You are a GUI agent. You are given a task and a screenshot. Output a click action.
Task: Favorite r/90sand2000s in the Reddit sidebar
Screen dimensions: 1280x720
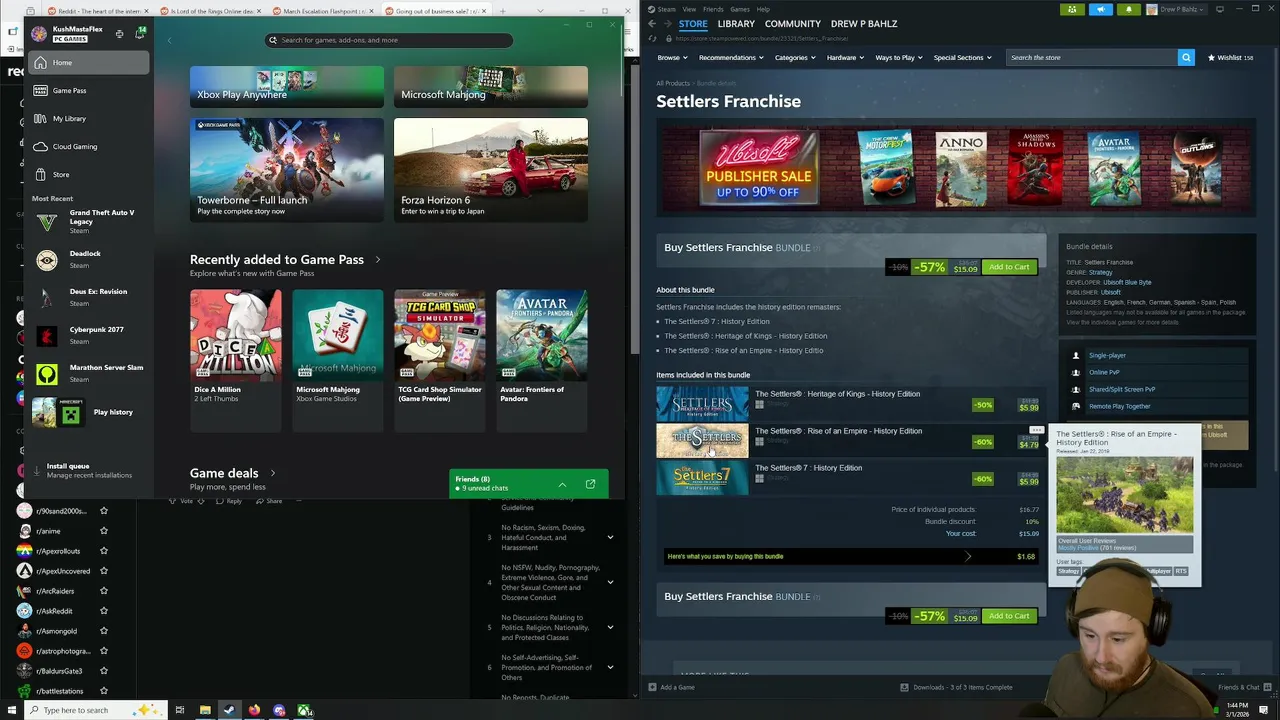tap(103, 511)
